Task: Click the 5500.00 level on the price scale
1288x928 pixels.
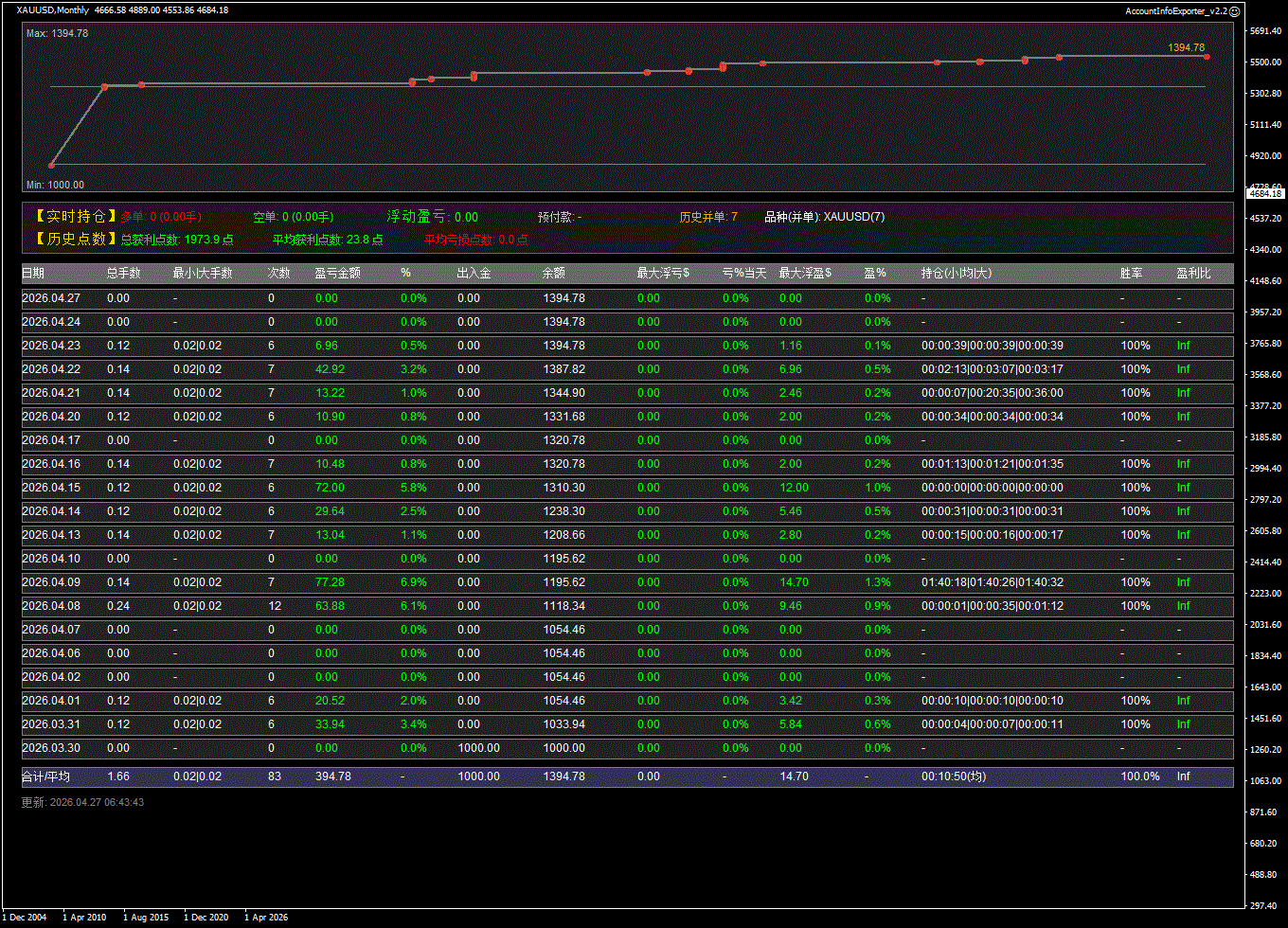Action: coord(1264,62)
